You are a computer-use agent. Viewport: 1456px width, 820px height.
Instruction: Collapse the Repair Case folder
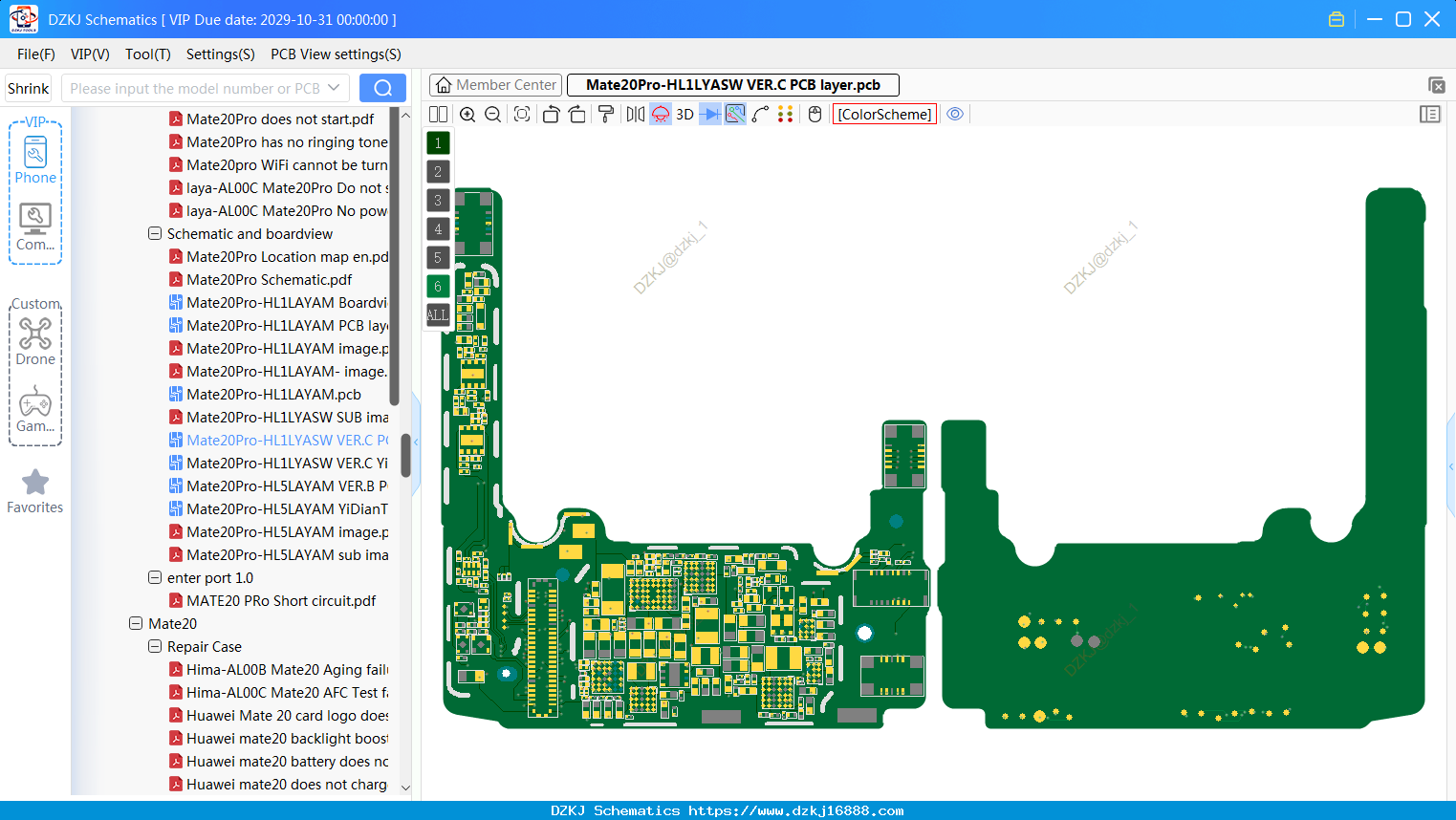click(155, 647)
